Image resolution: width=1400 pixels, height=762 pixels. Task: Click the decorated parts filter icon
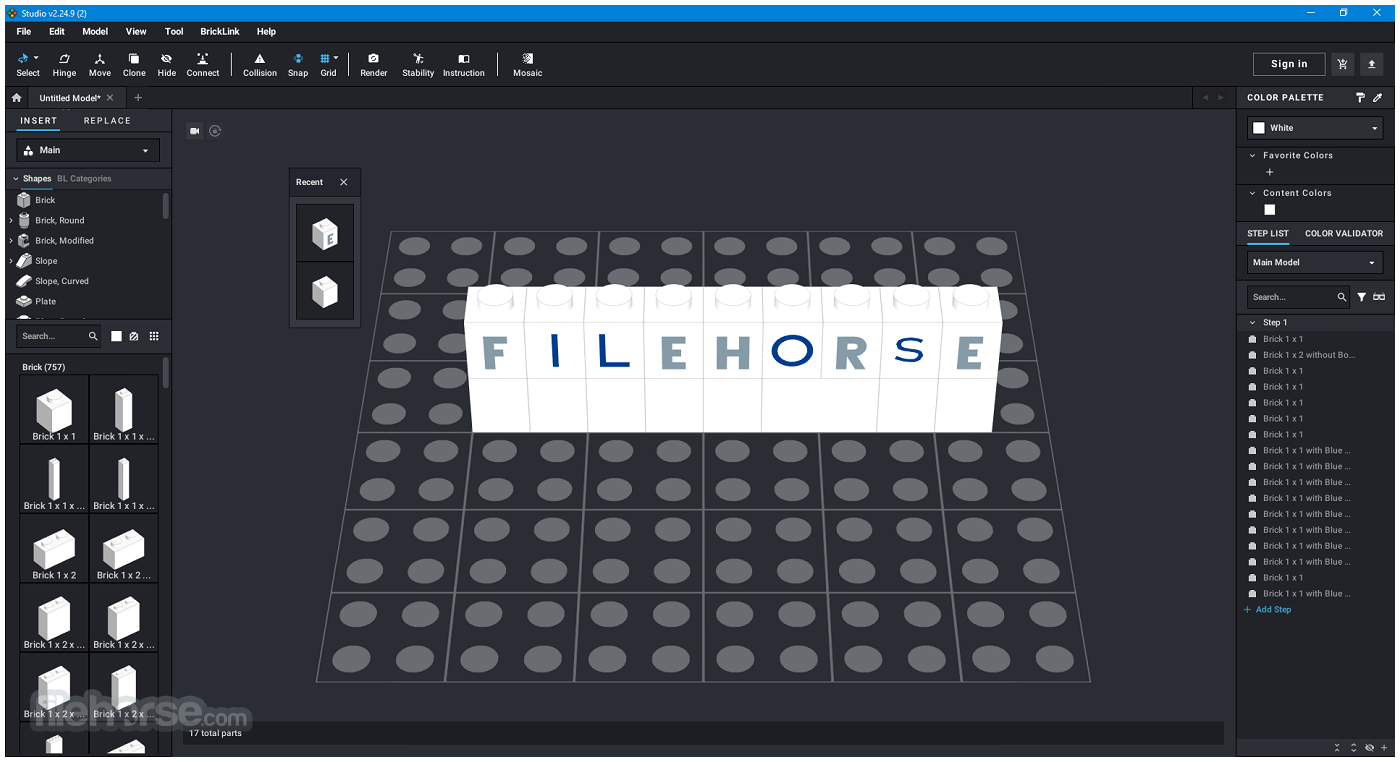click(134, 336)
